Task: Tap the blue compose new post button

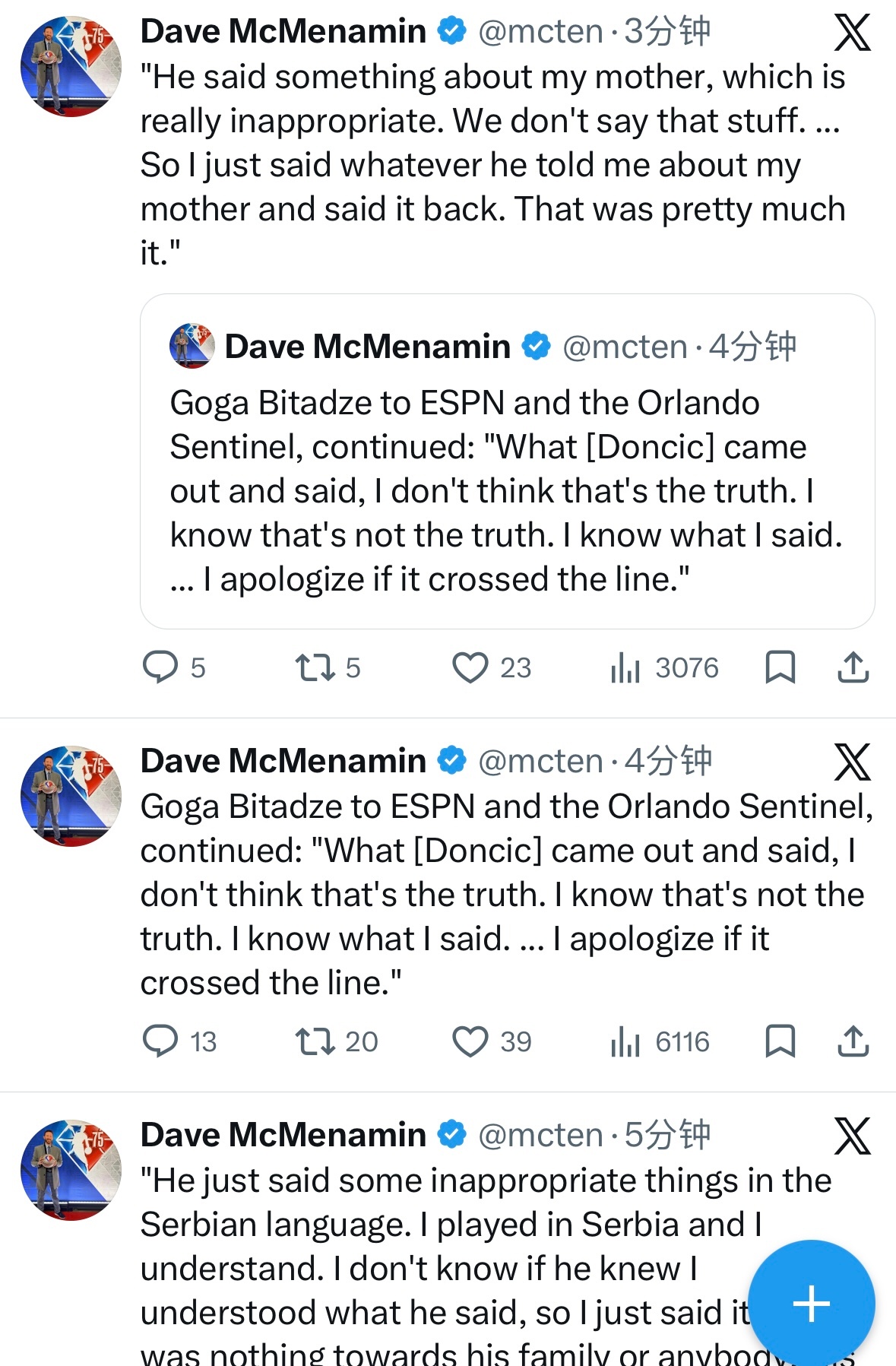Action: click(811, 1304)
